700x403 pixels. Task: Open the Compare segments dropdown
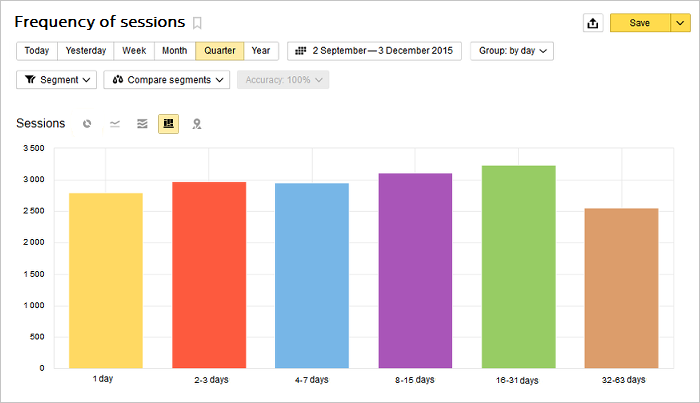coord(166,80)
